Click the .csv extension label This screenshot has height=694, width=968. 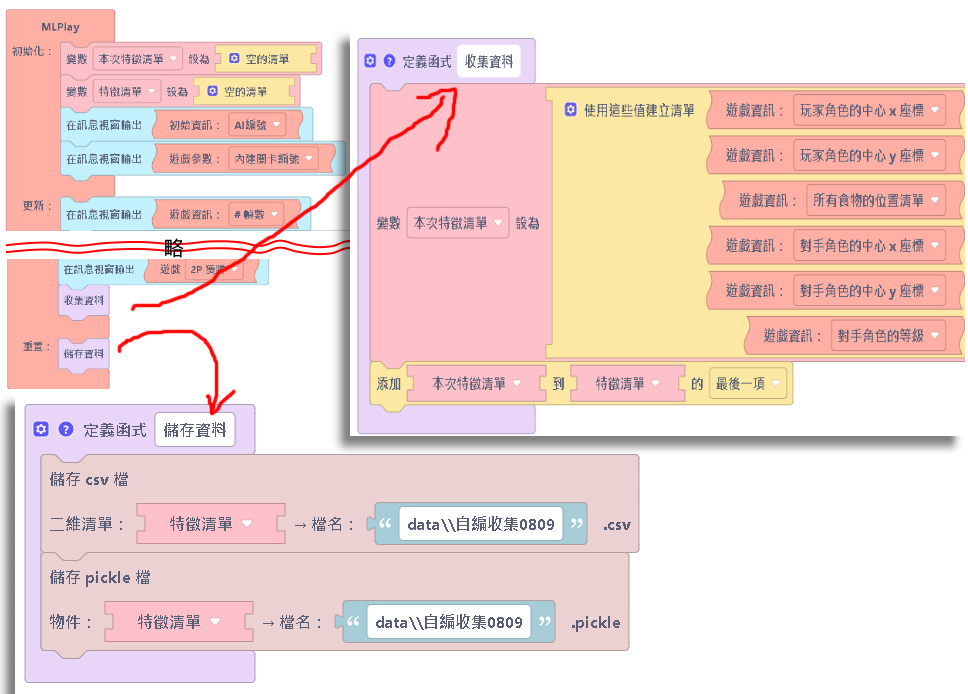click(x=617, y=525)
